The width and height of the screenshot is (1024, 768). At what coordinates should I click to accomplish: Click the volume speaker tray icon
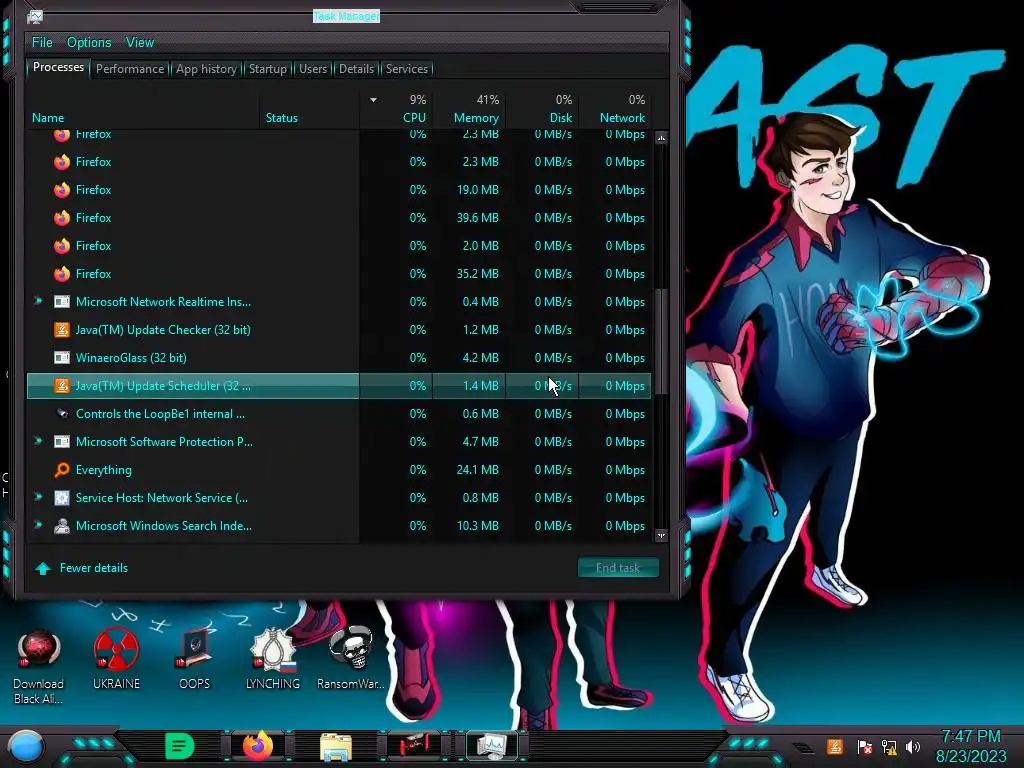click(x=913, y=746)
